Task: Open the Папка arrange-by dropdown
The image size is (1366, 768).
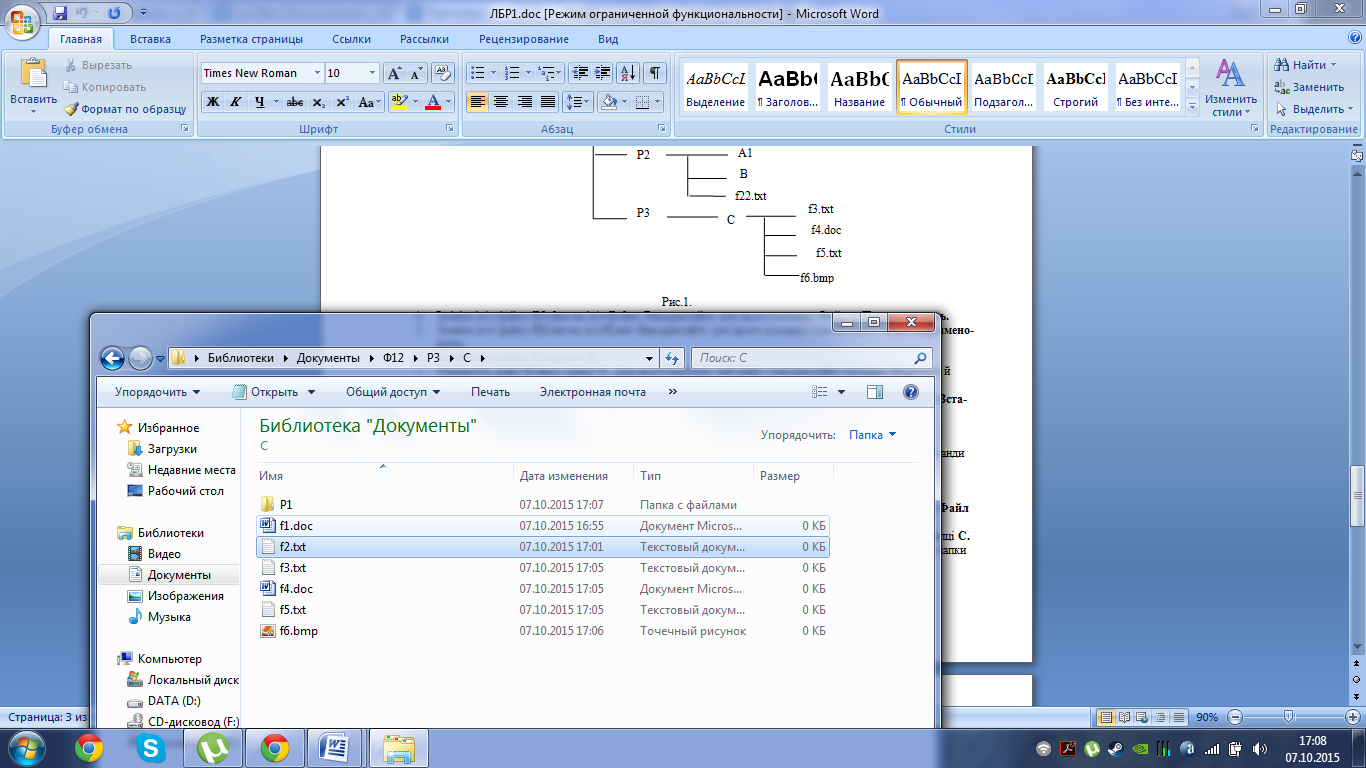Action: 872,435
